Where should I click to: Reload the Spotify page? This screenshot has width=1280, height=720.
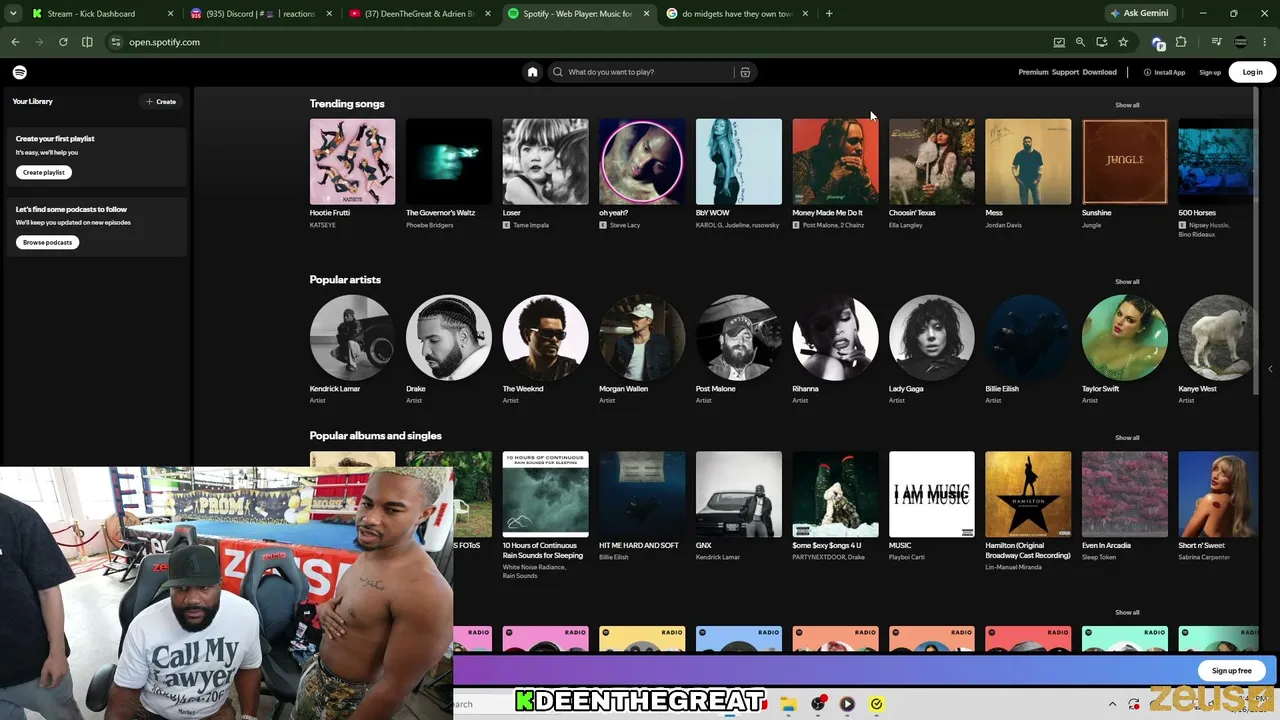(63, 42)
